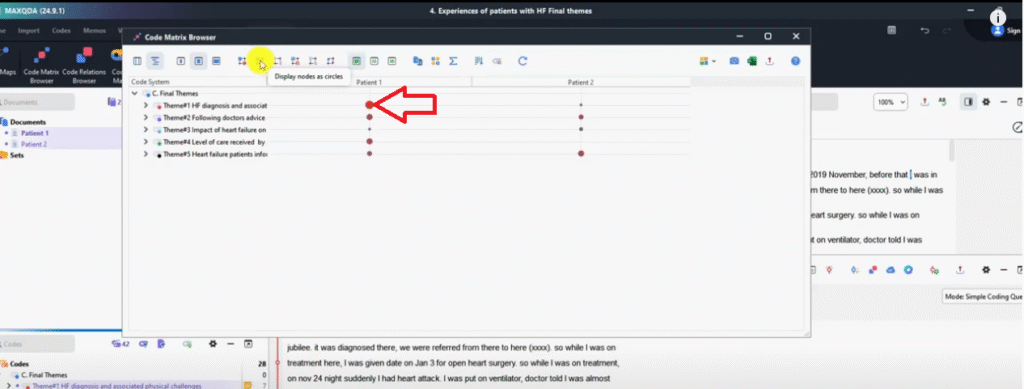Click the camera snapshot icon
1024x389 pixels.
[734, 61]
